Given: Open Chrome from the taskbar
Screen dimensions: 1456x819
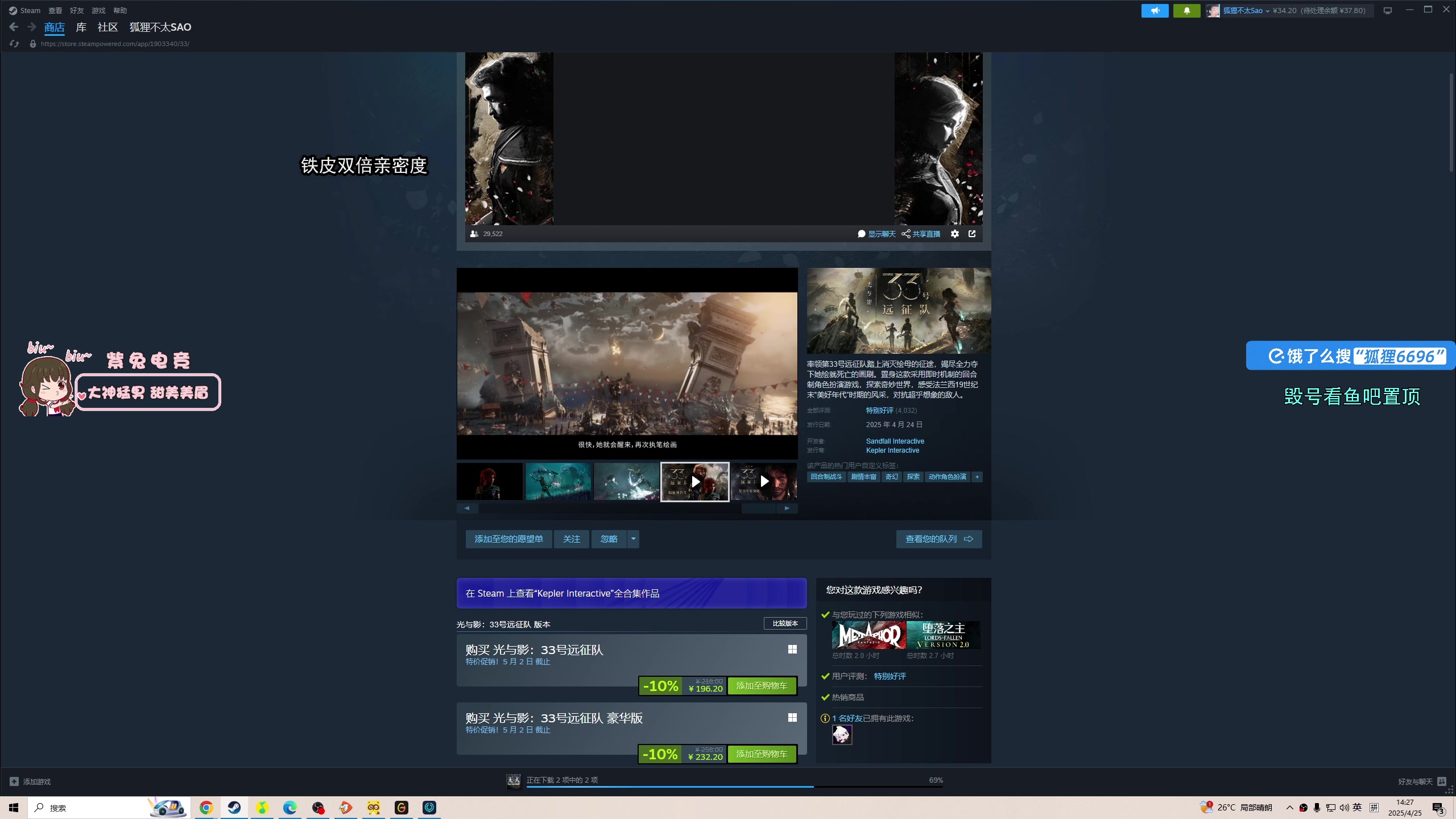Looking at the screenshot, I should [206, 808].
